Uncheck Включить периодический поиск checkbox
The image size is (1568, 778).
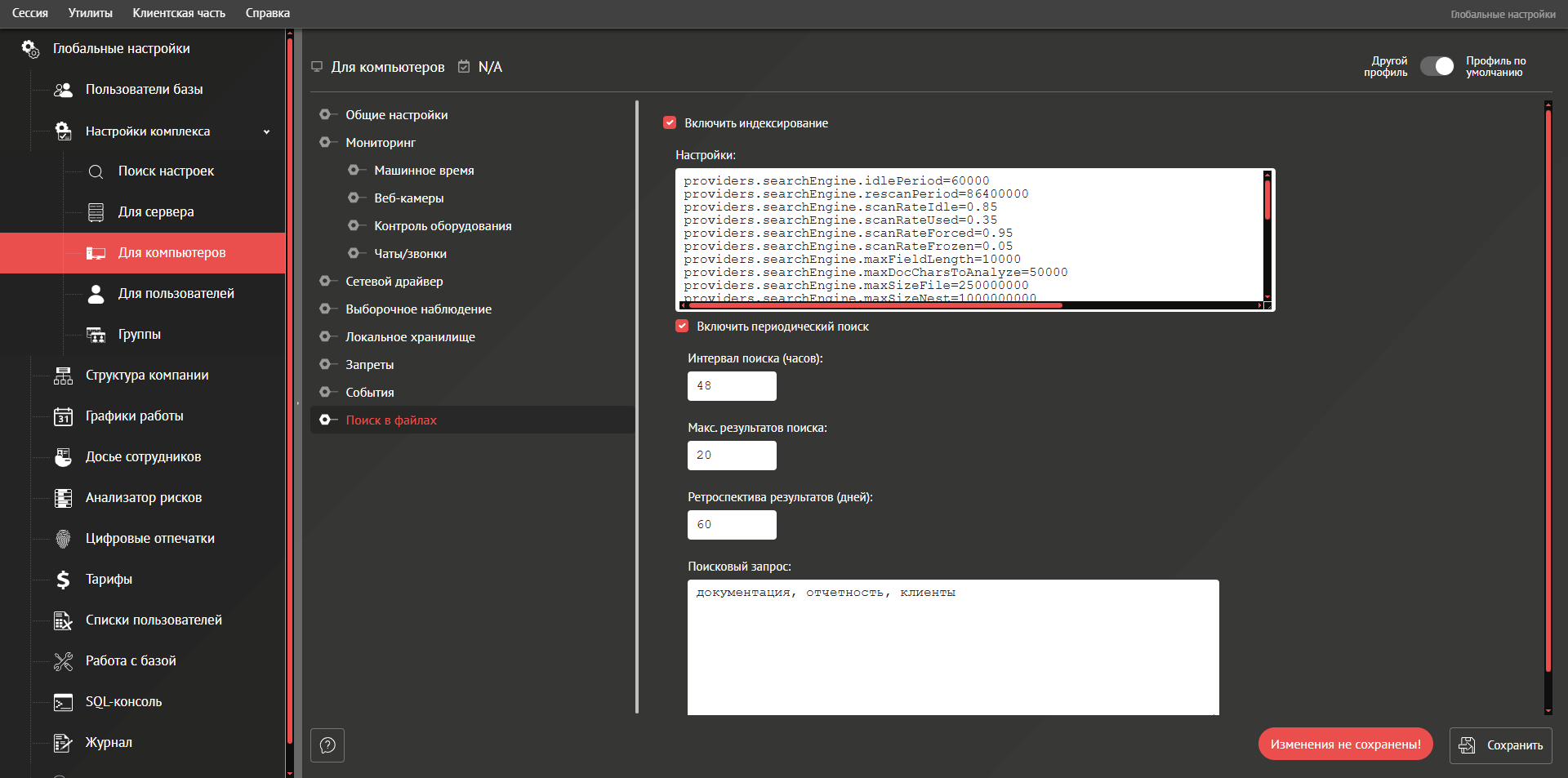pyautogui.click(x=682, y=327)
